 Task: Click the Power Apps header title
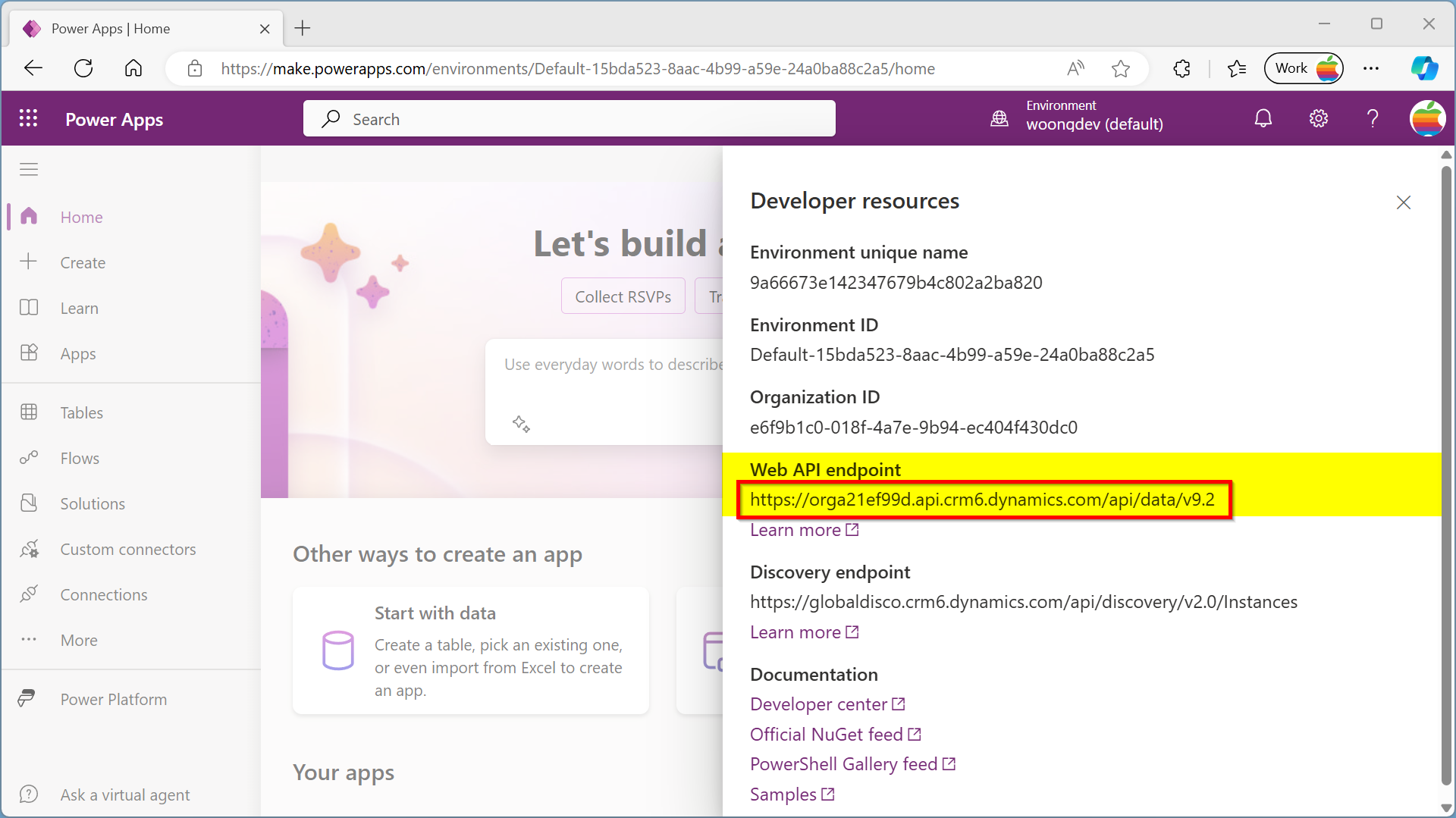click(114, 120)
